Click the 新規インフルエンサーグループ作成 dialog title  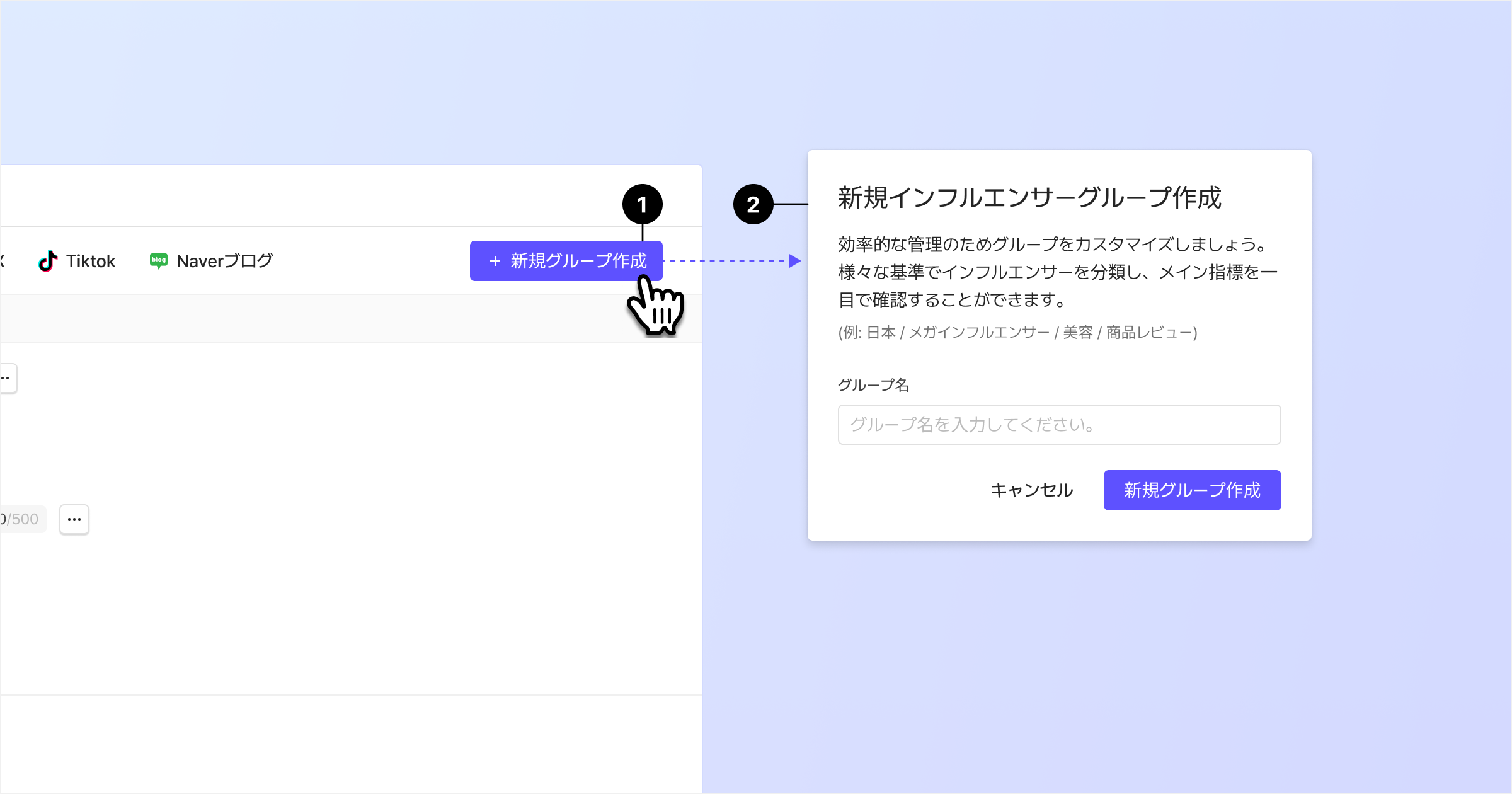(1029, 198)
